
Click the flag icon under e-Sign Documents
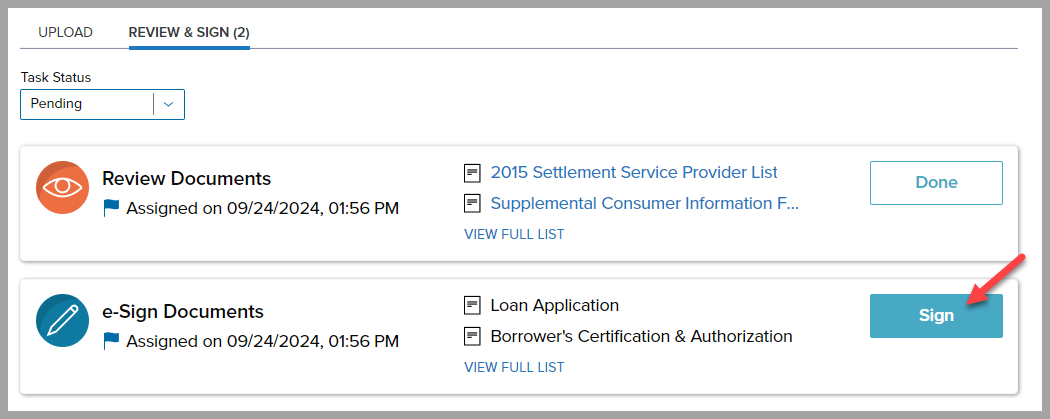point(111,341)
